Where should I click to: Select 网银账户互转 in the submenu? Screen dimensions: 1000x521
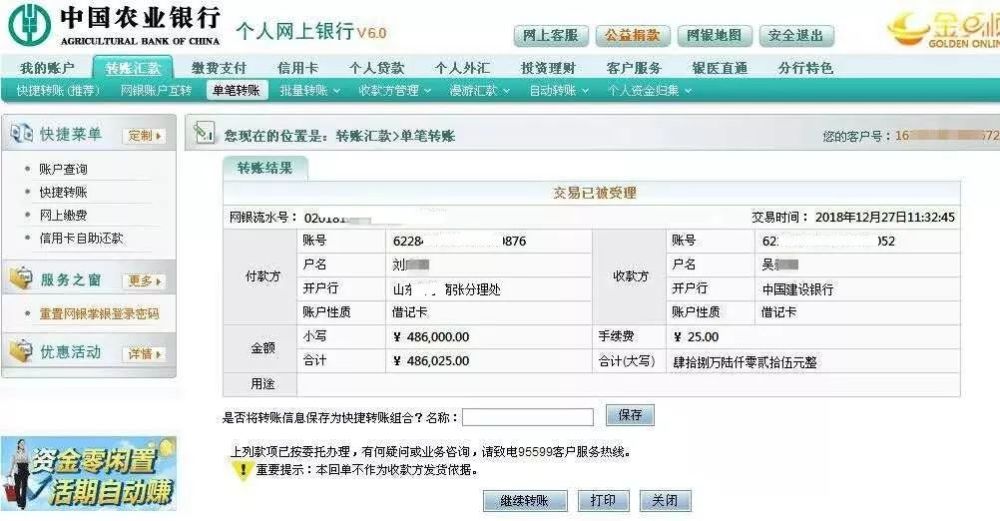click(156, 91)
